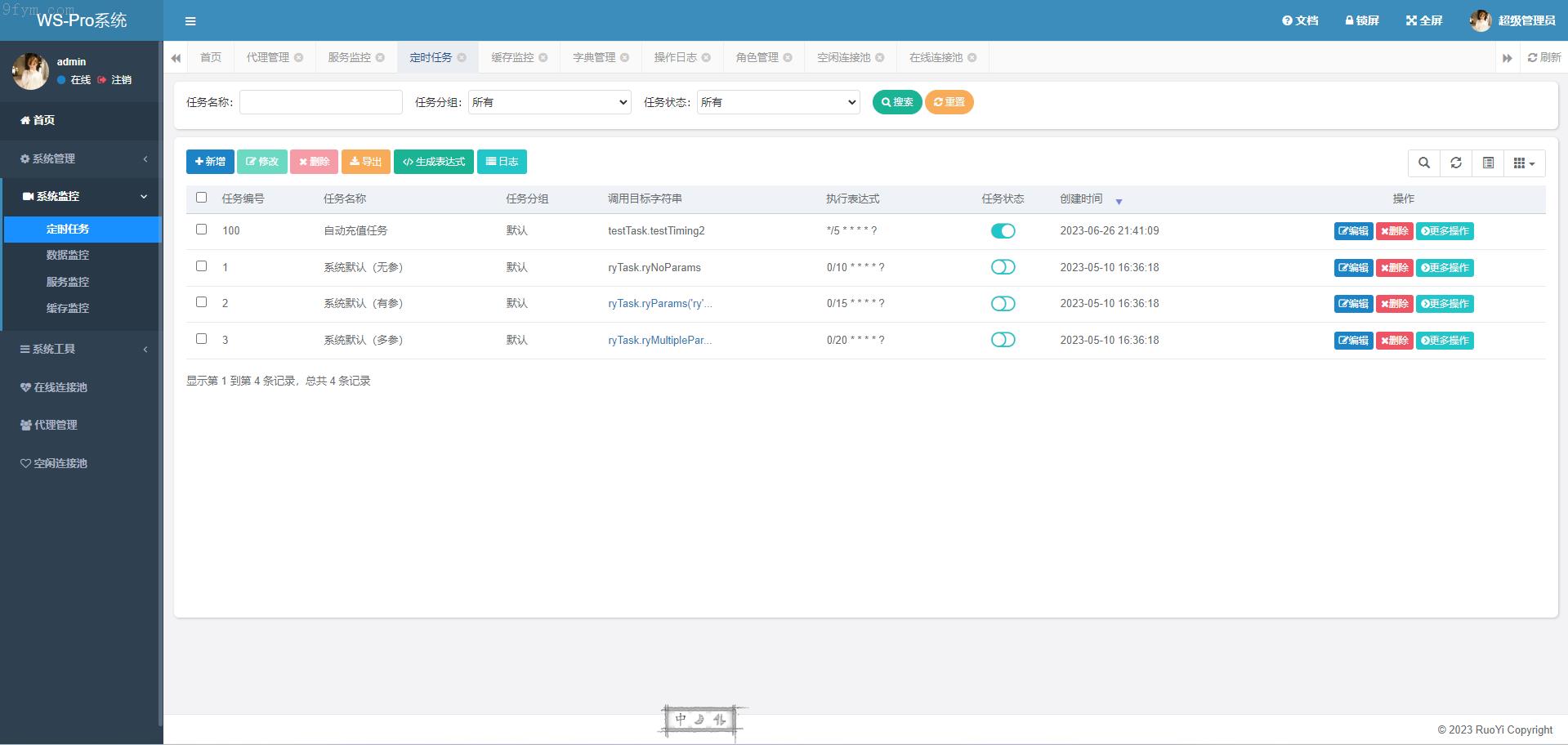Click the hamburger sidebar collapse icon
This screenshot has width=1568, height=745.
coord(190,21)
